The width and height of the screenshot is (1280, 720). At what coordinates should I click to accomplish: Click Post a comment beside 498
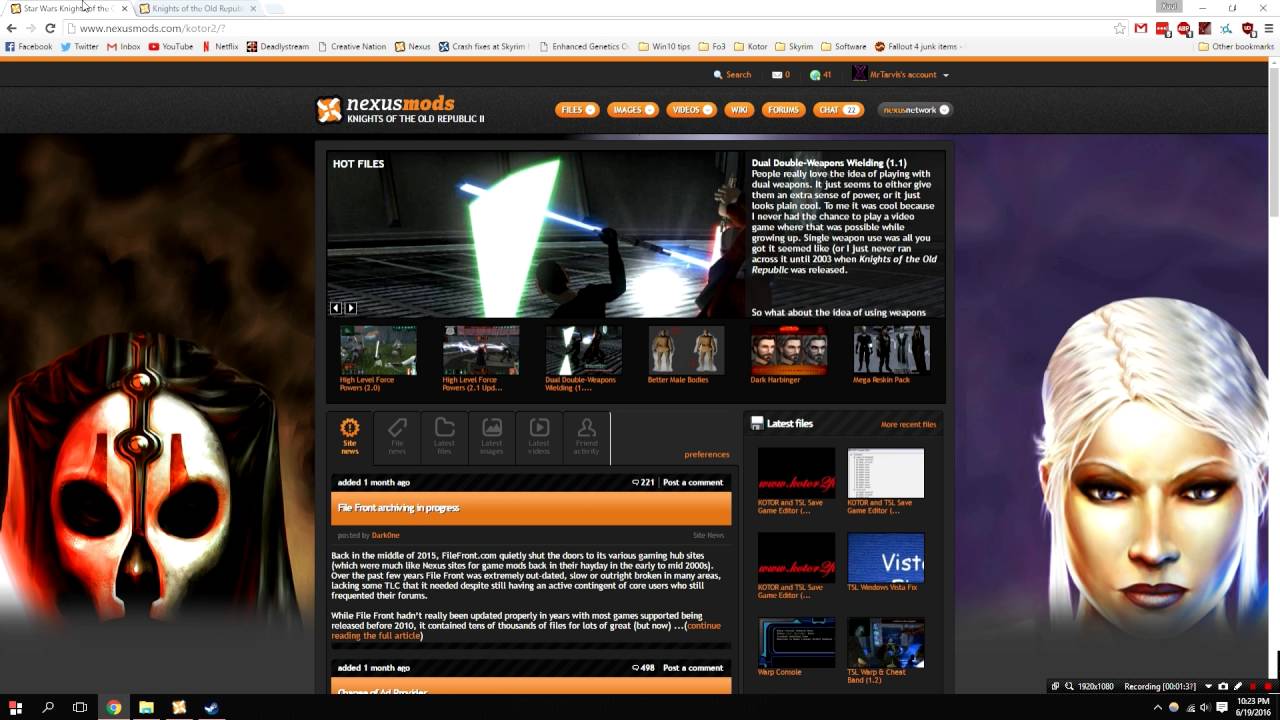[x=693, y=668]
